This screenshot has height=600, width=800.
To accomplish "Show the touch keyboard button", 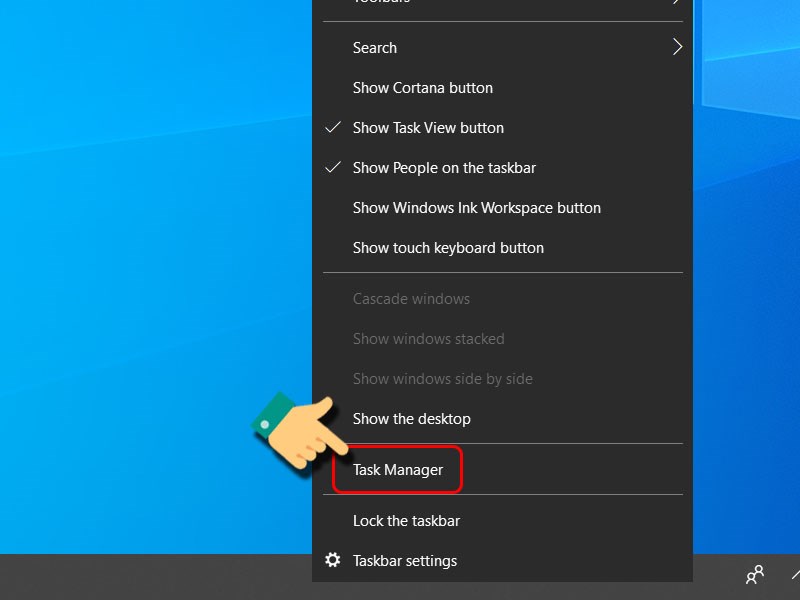I will pyautogui.click(x=447, y=248).
